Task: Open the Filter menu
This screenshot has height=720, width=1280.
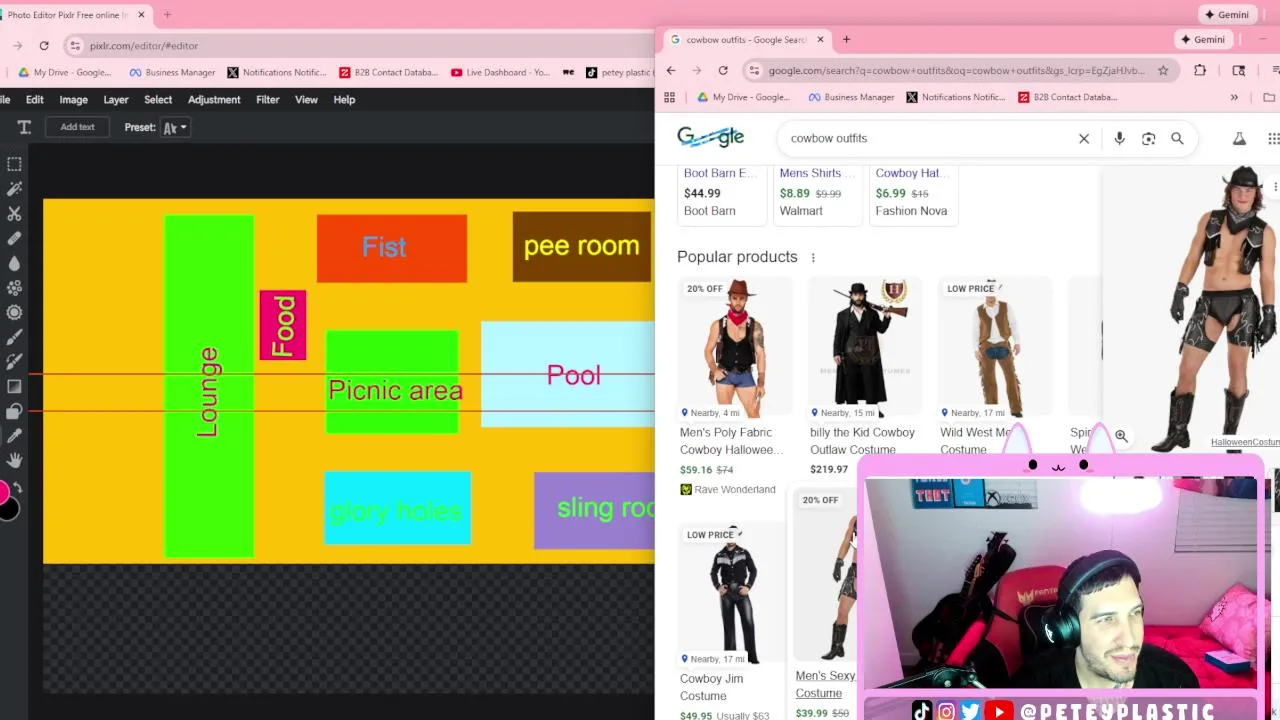Action: 267,99
